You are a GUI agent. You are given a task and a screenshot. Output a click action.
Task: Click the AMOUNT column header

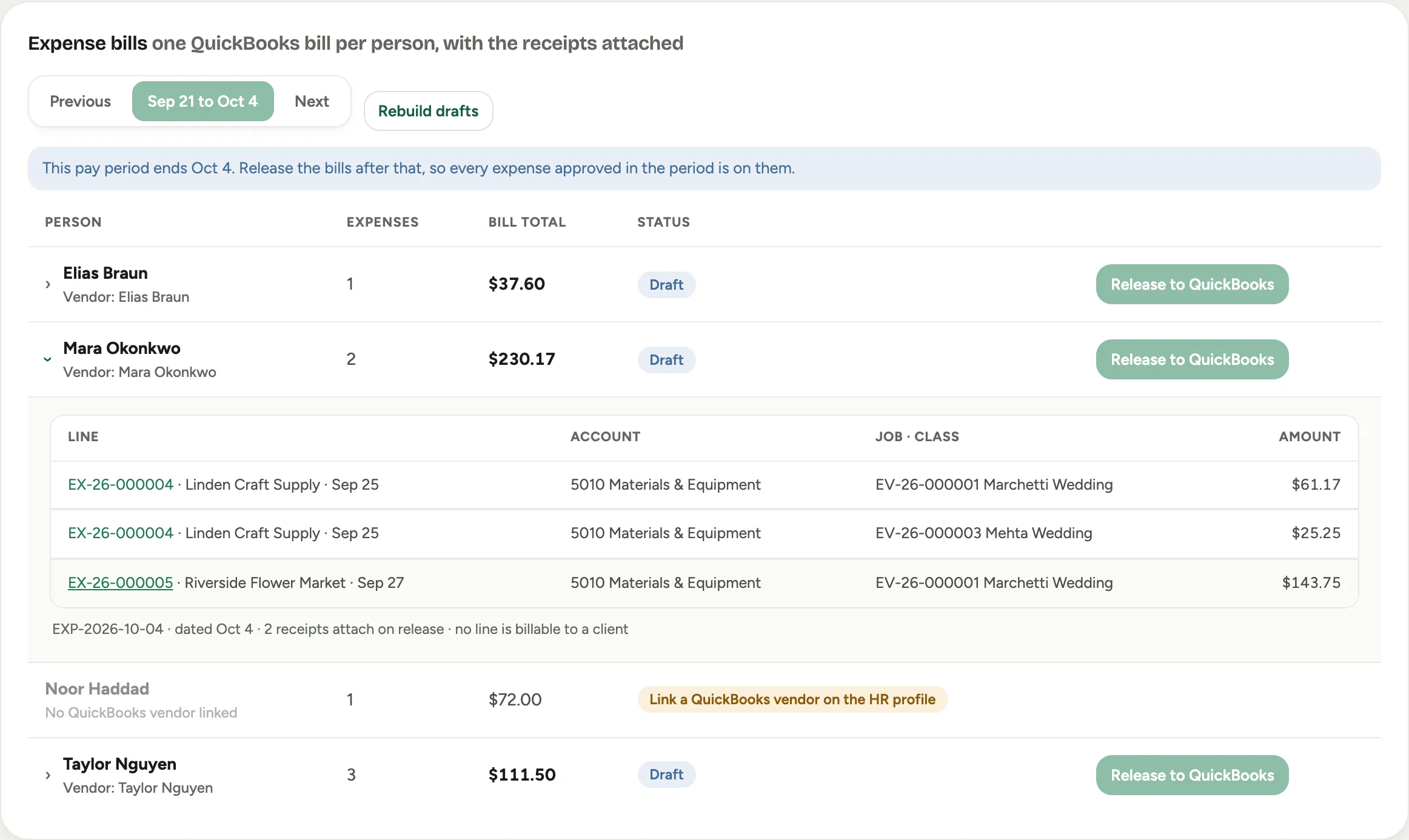point(1310,436)
